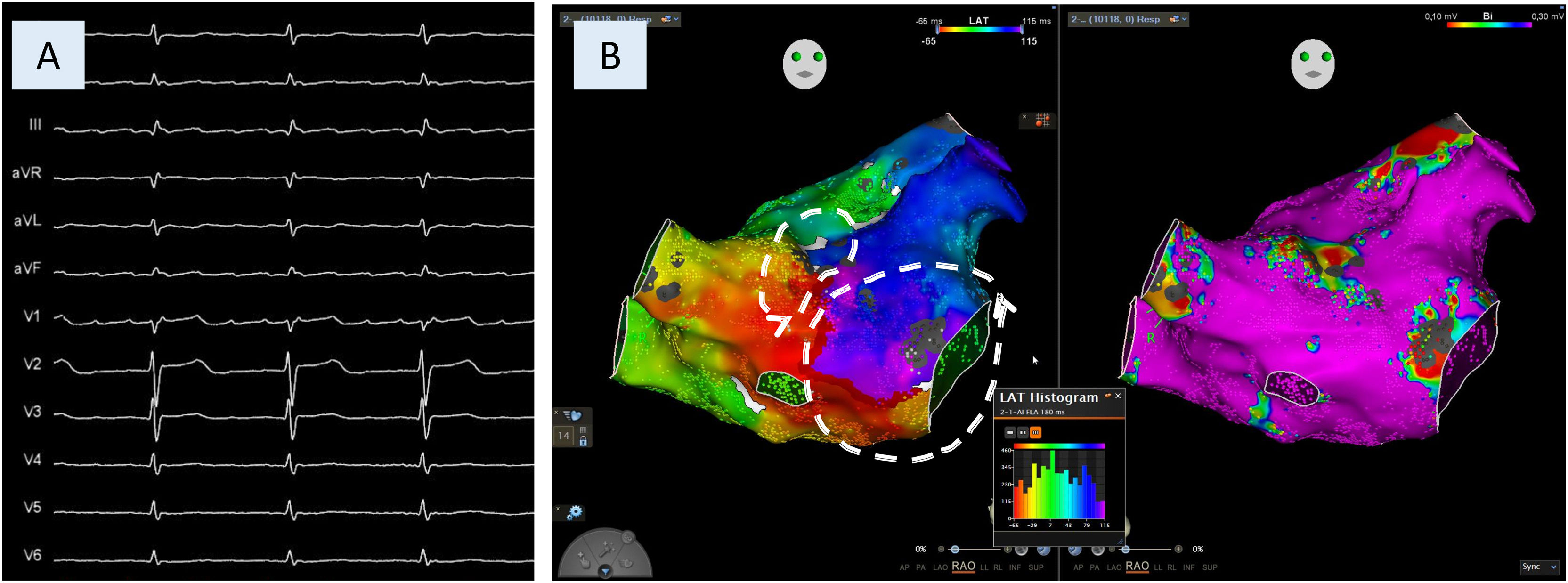Select the magic wand tool in wheel
This screenshot has width=1568, height=583.
[x=606, y=548]
